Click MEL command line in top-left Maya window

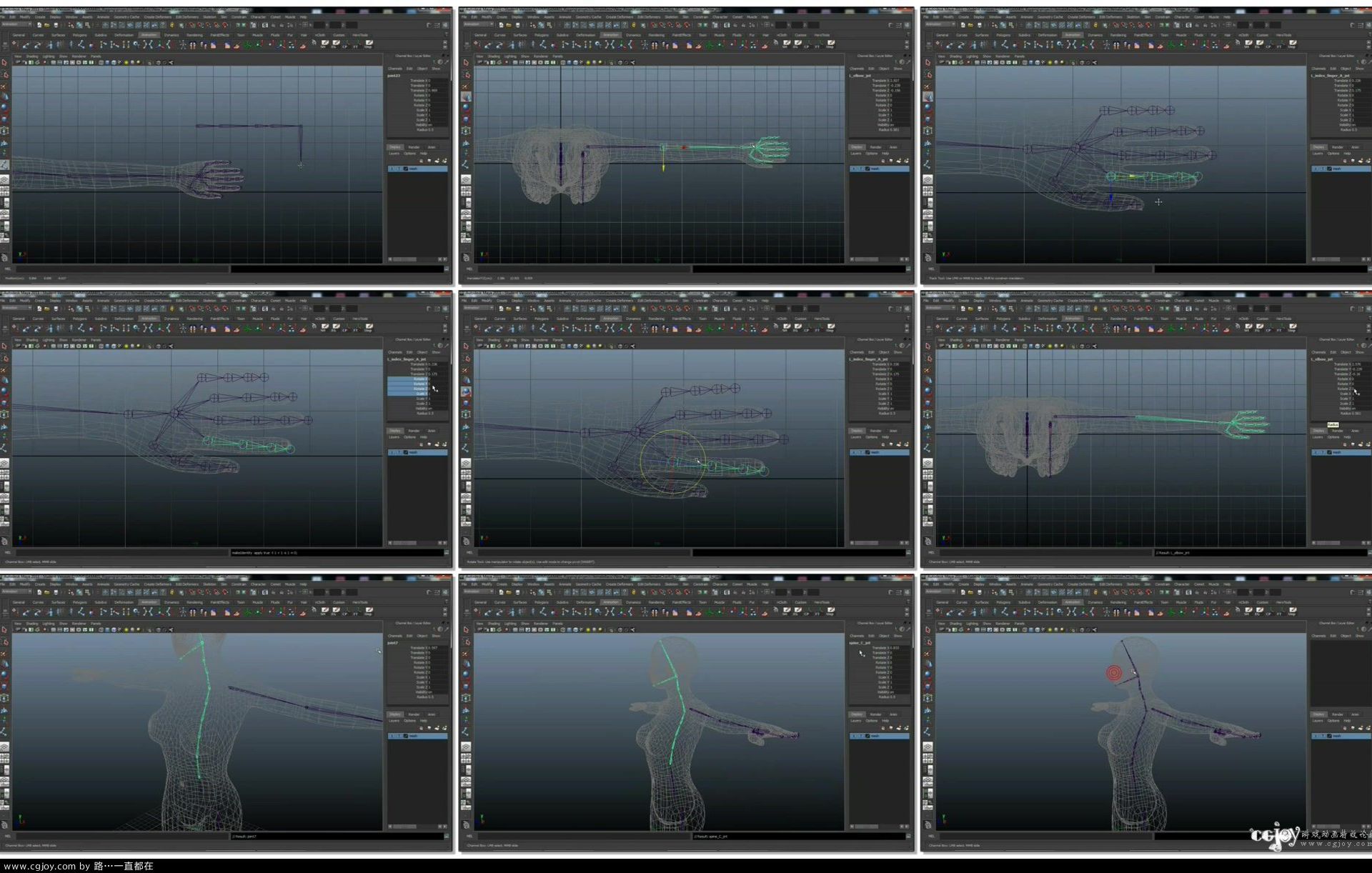121,269
